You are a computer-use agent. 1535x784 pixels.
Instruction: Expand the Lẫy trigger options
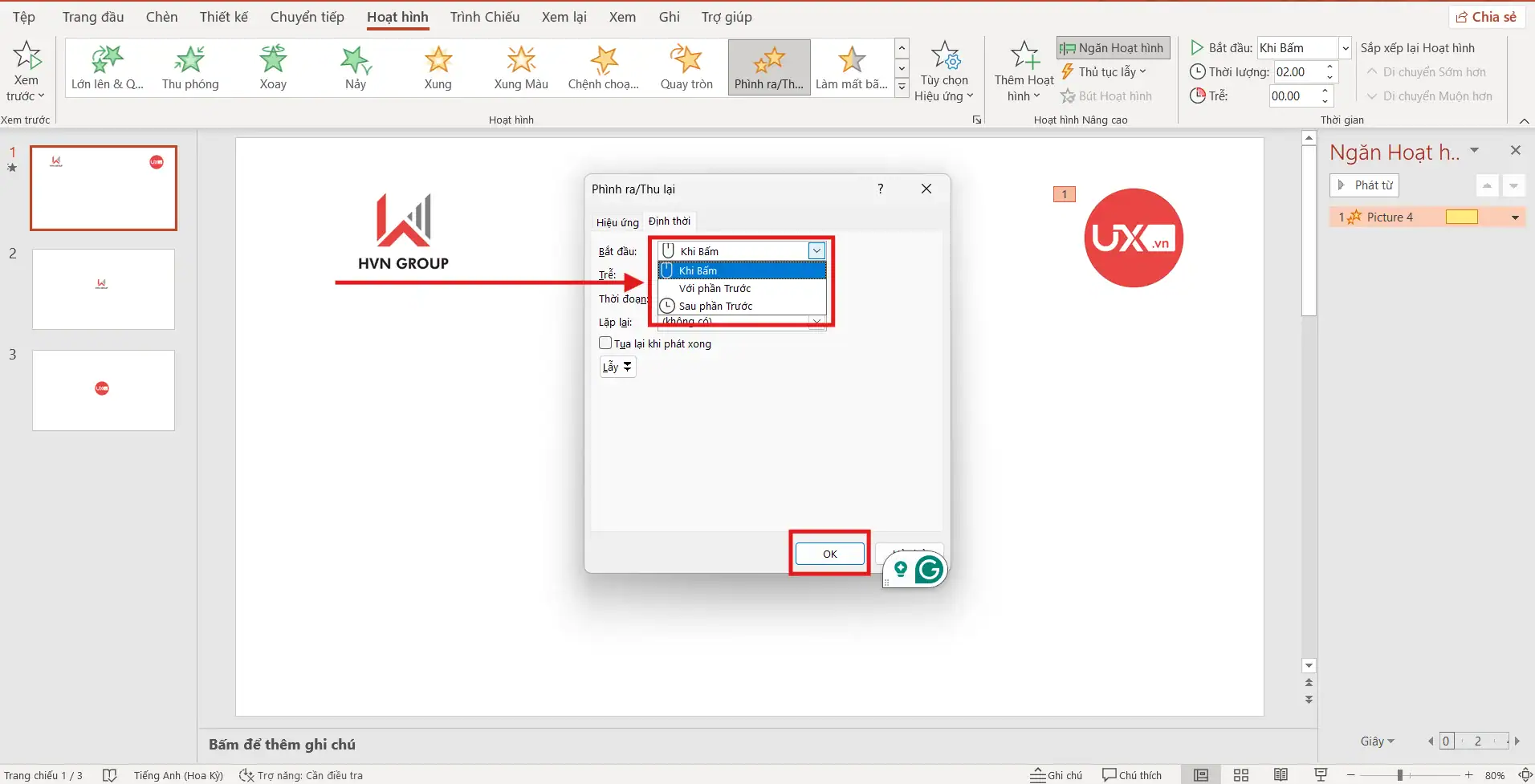coord(617,367)
